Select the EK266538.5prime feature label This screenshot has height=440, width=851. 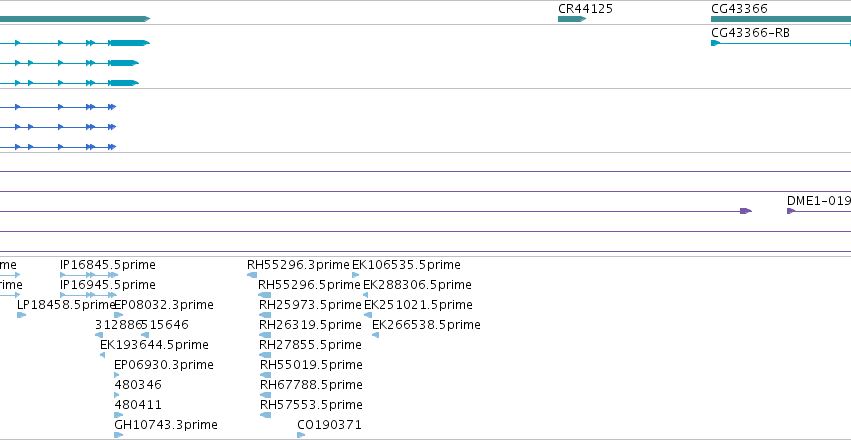pos(427,325)
